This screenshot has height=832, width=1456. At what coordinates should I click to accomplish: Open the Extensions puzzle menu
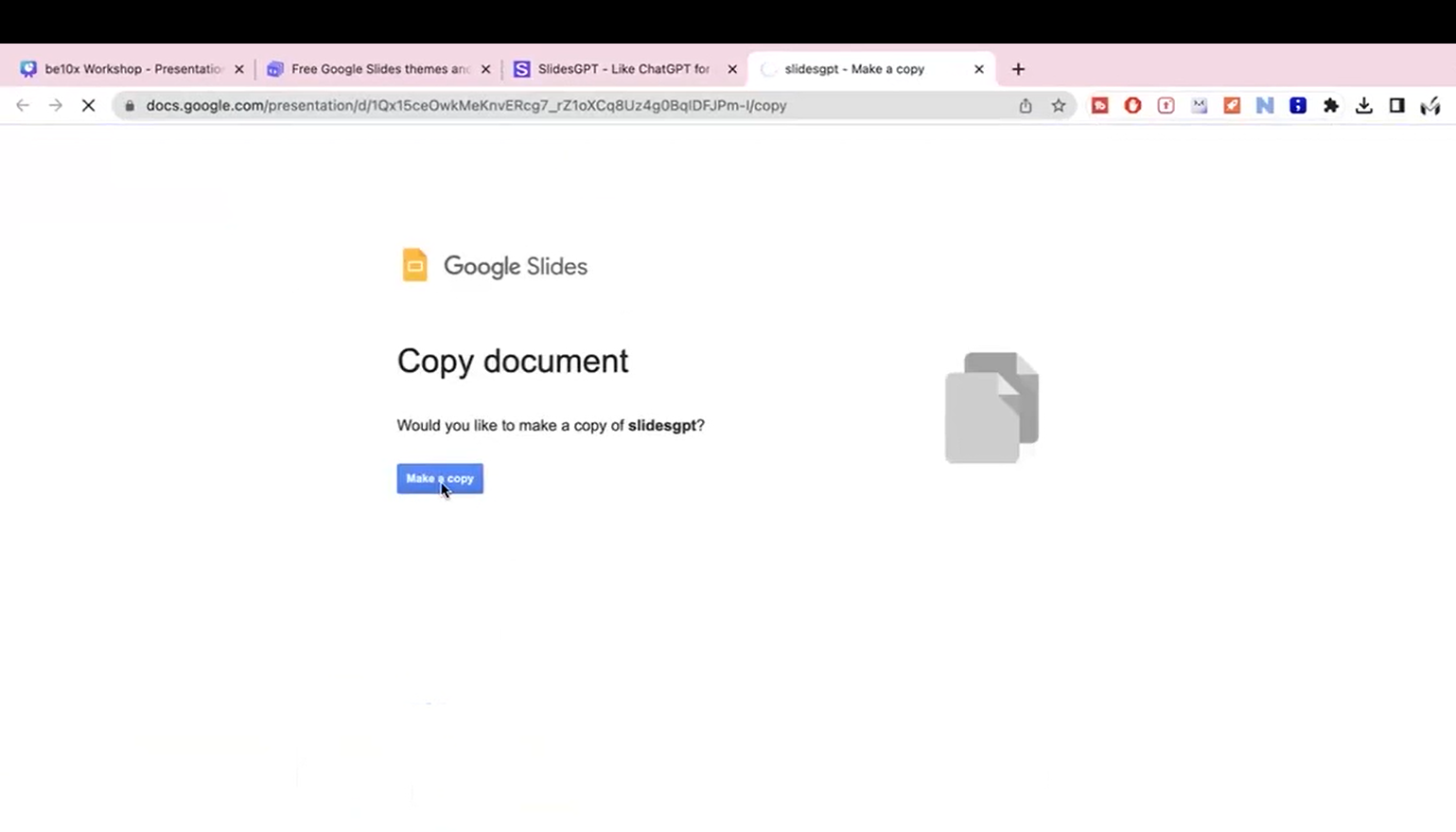pos(1331,105)
